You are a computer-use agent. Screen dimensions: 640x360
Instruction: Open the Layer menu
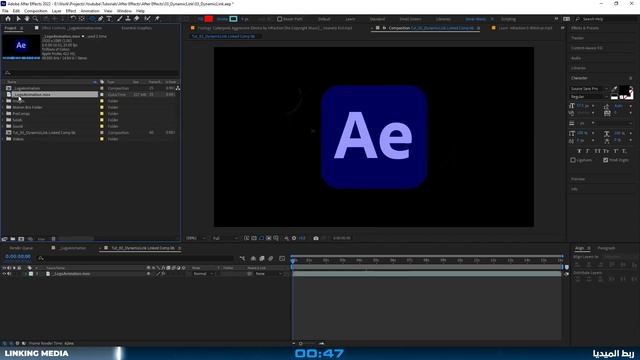(x=56, y=11)
